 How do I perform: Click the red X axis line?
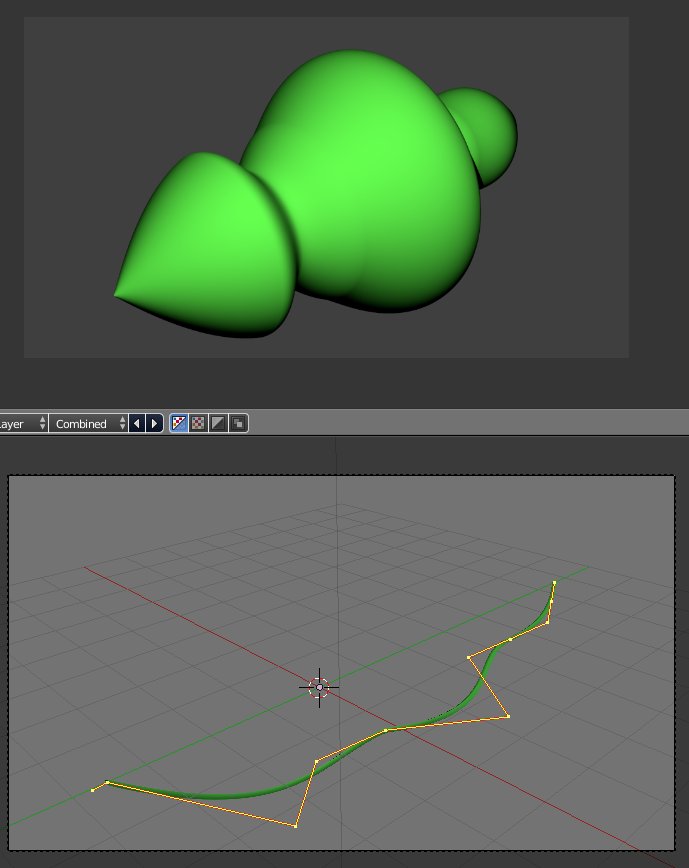coord(200,627)
